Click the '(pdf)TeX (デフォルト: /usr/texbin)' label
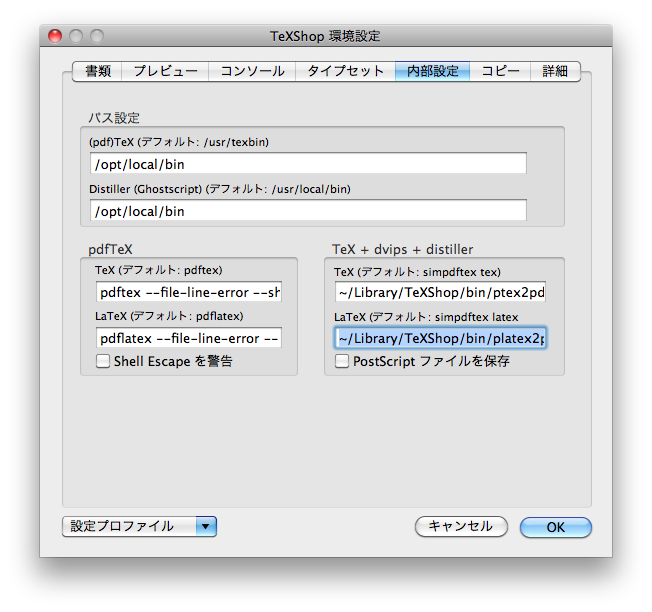This screenshot has width=652, height=612. [x=179, y=142]
